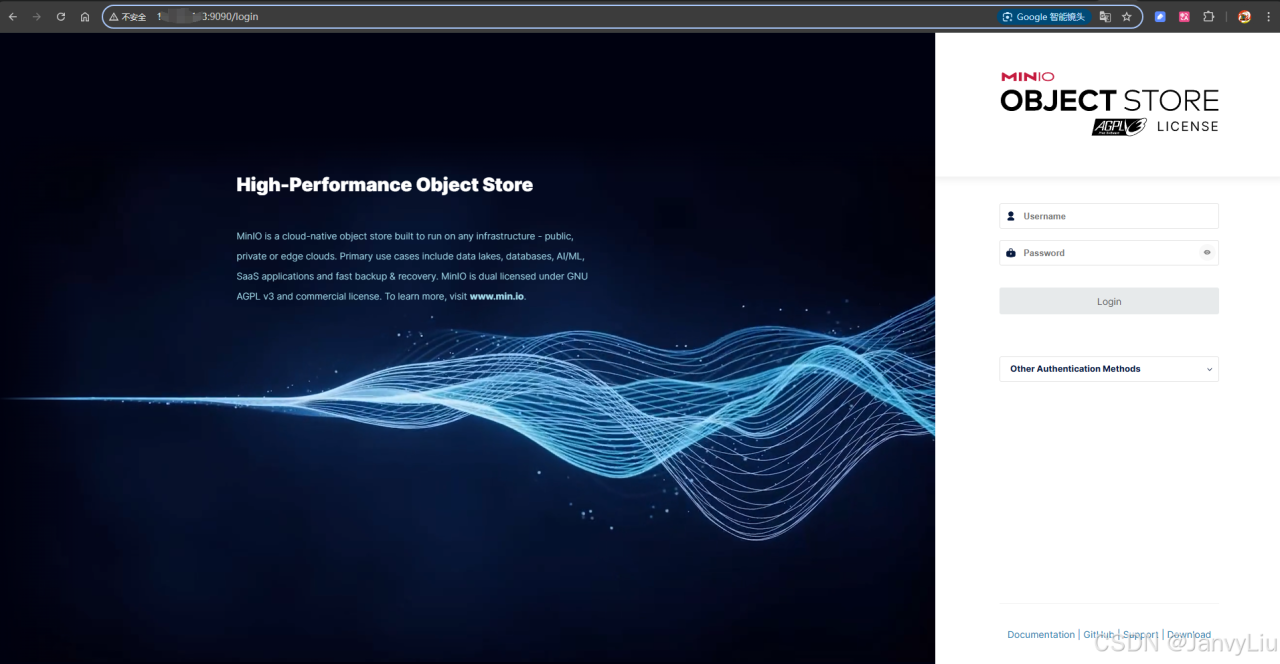Reload the page with the refresh icon
This screenshot has height=664, width=1280.
61,17
